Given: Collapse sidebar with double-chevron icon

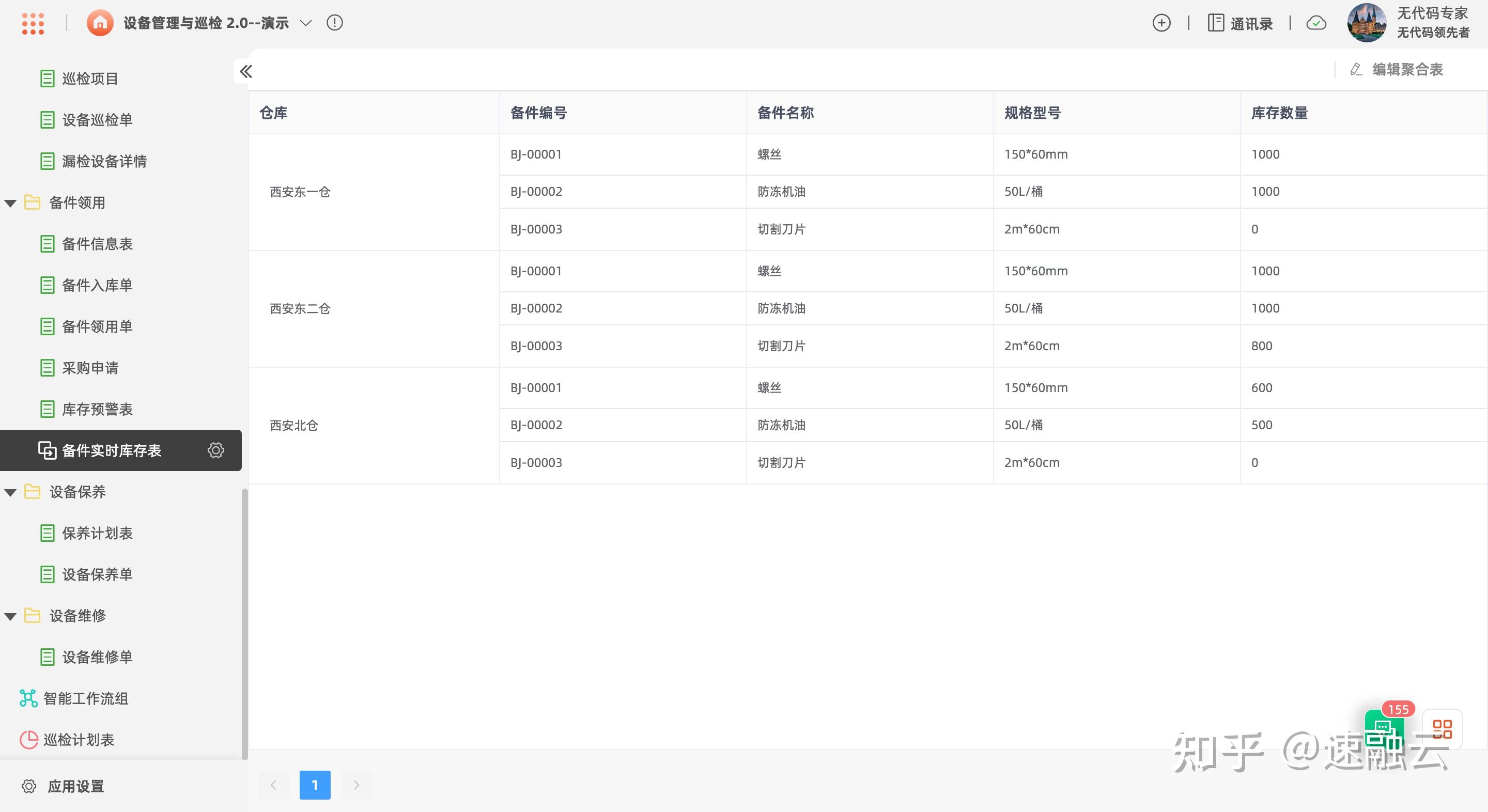Looking at the screenshot, I should 246,72.
